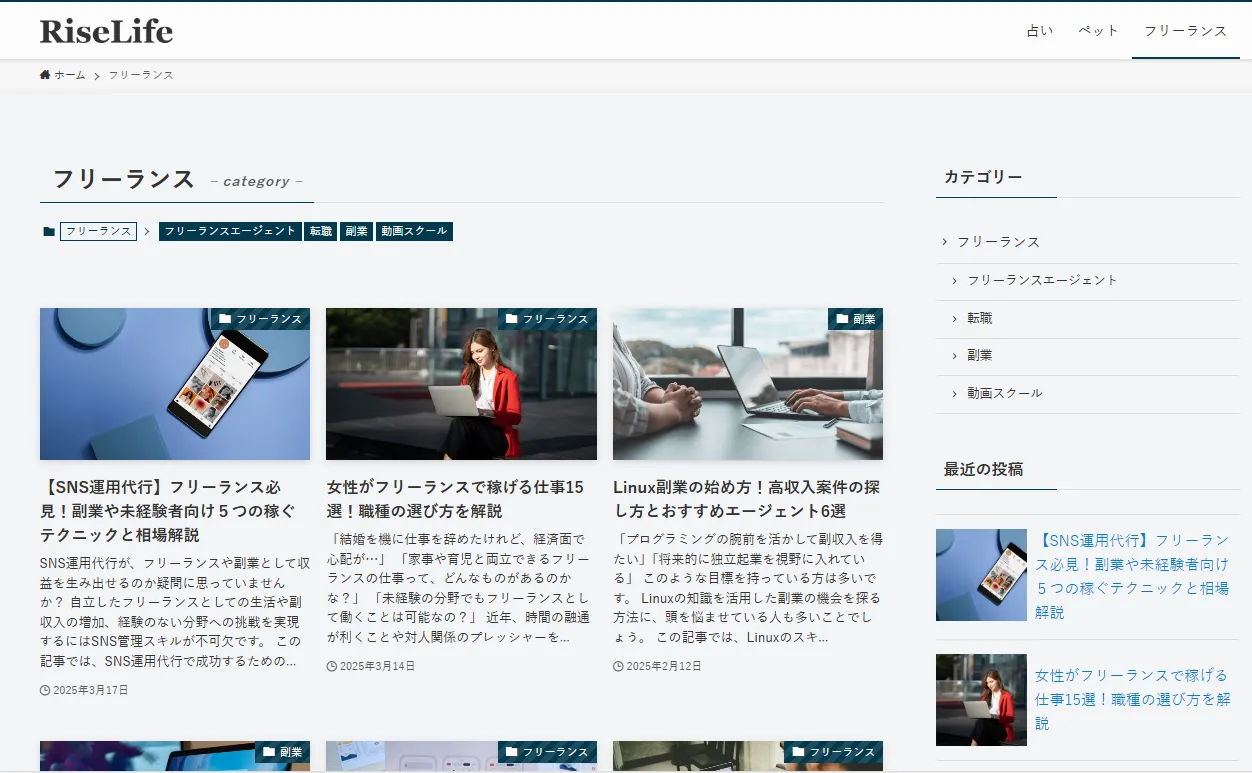This screenshot has height=773, width=1252.
Task: Select the フリーランス navigation tab
Action: [1185, 31]
